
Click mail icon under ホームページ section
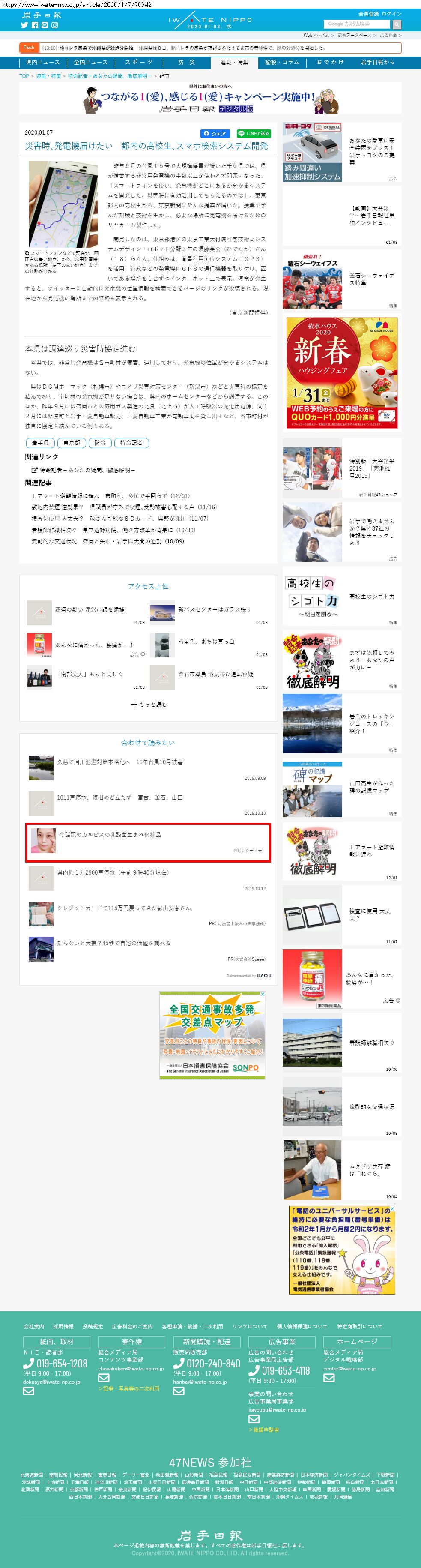click(329, 1378)
